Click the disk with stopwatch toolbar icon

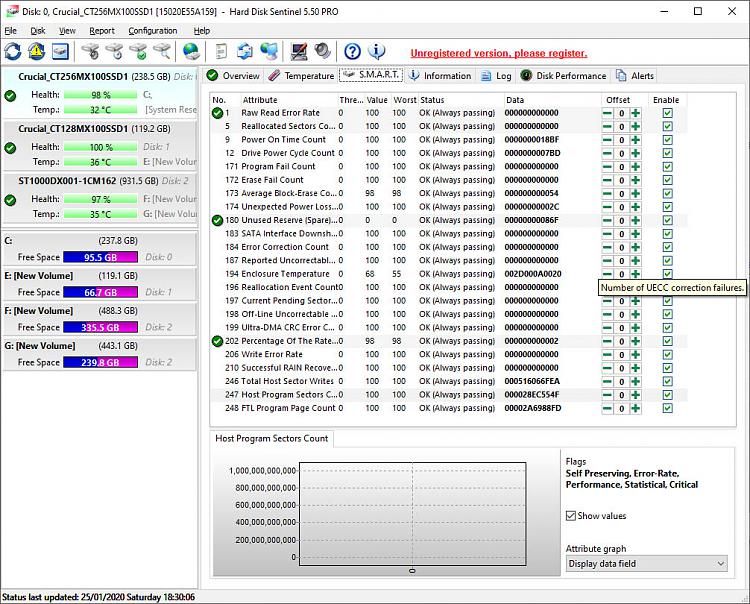pyautogui.click(x=114, y=51)
